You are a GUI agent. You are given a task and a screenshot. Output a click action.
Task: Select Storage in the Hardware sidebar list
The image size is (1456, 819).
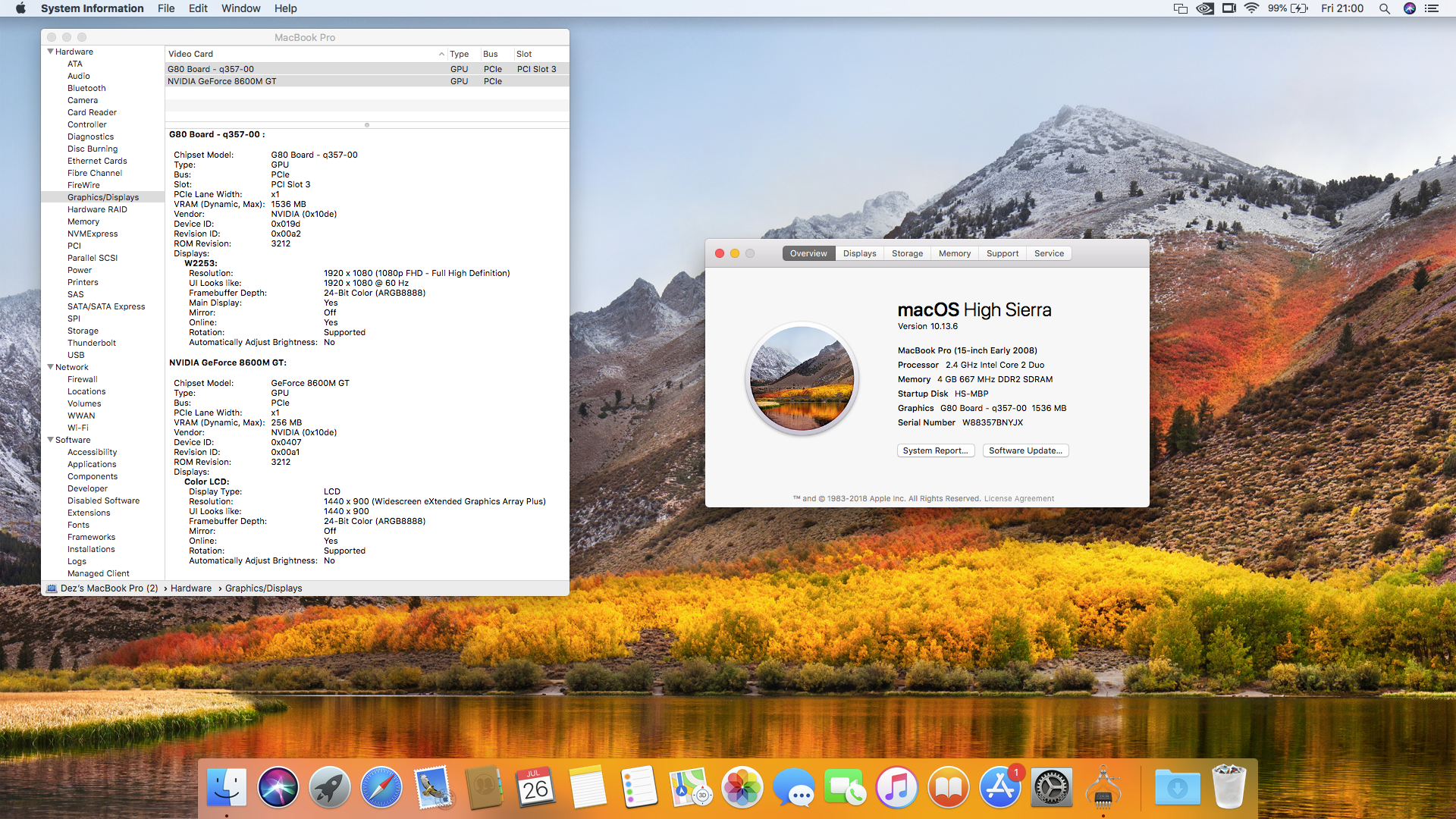83,331
